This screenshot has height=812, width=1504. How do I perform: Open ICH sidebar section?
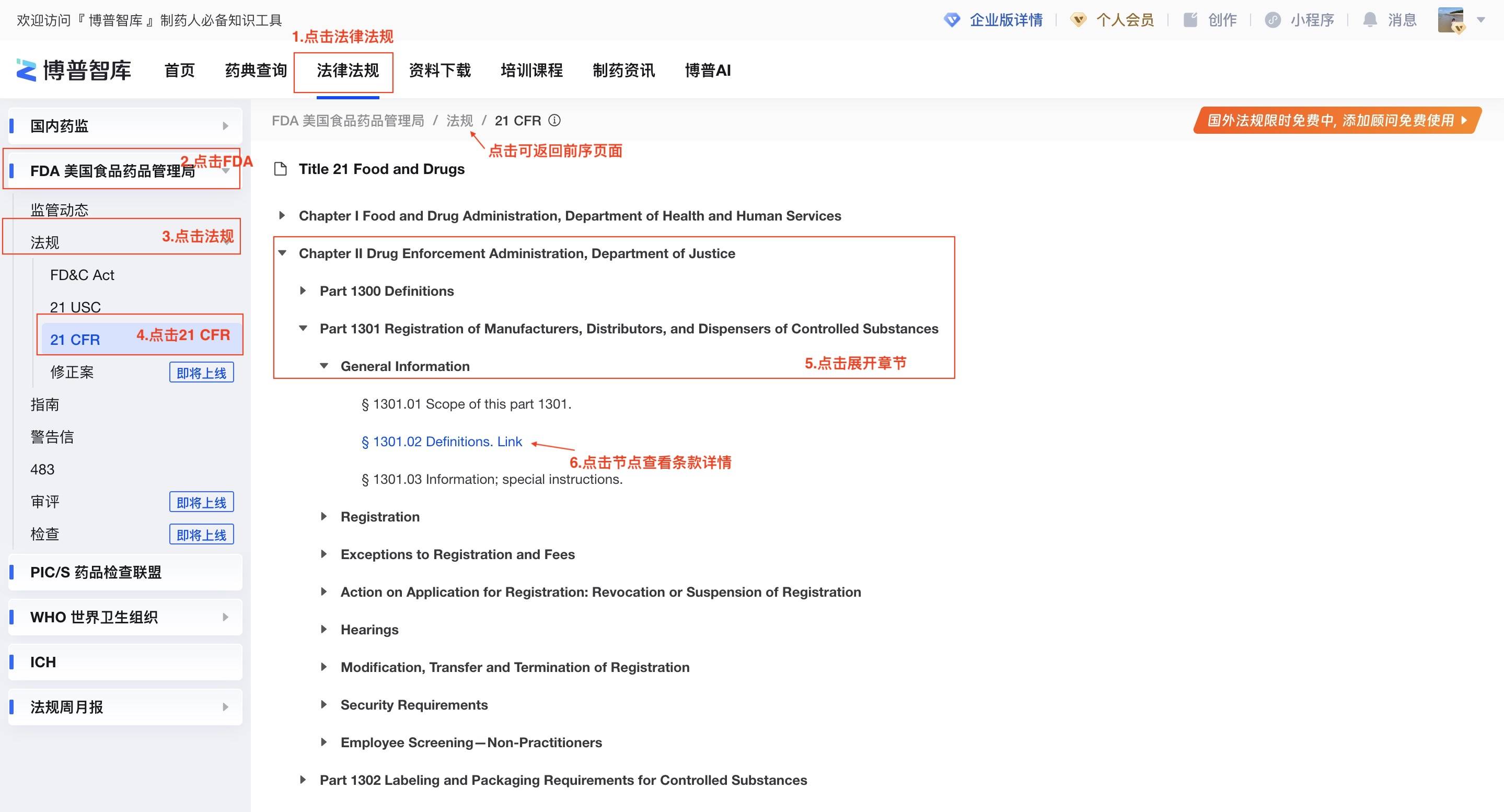[x=125, y=662]
